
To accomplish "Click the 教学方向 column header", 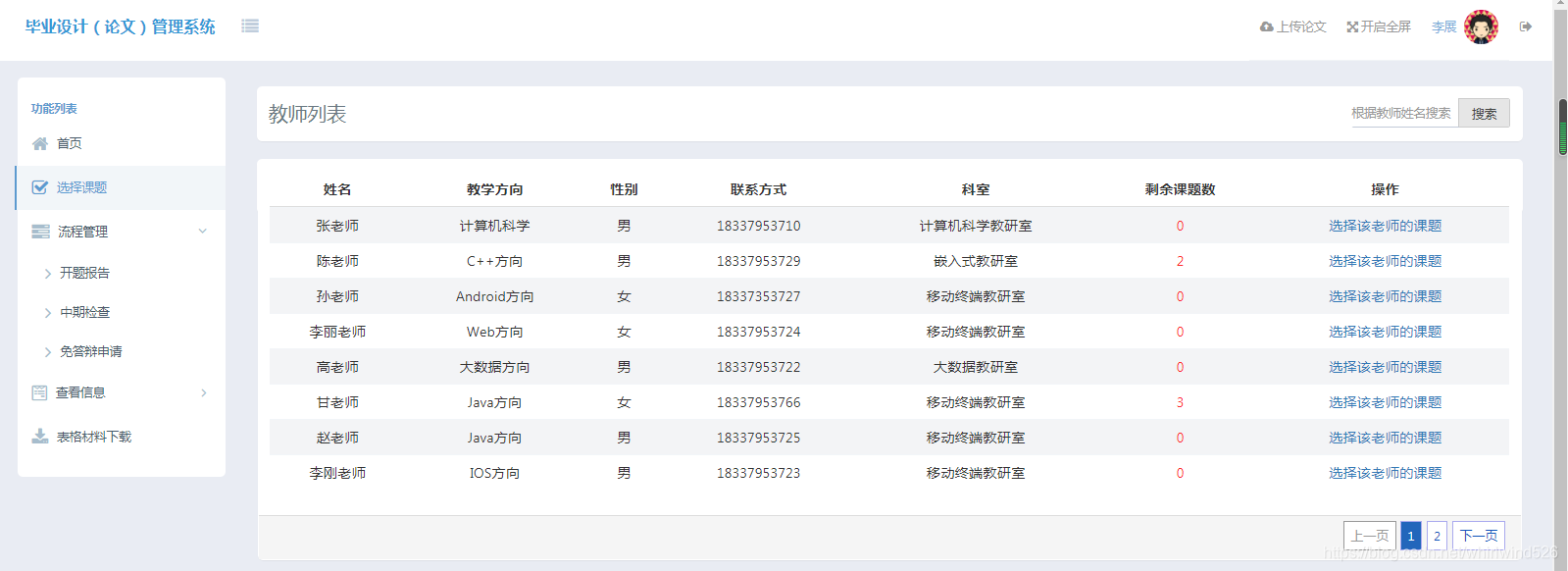I will click(x=494, y=189).
